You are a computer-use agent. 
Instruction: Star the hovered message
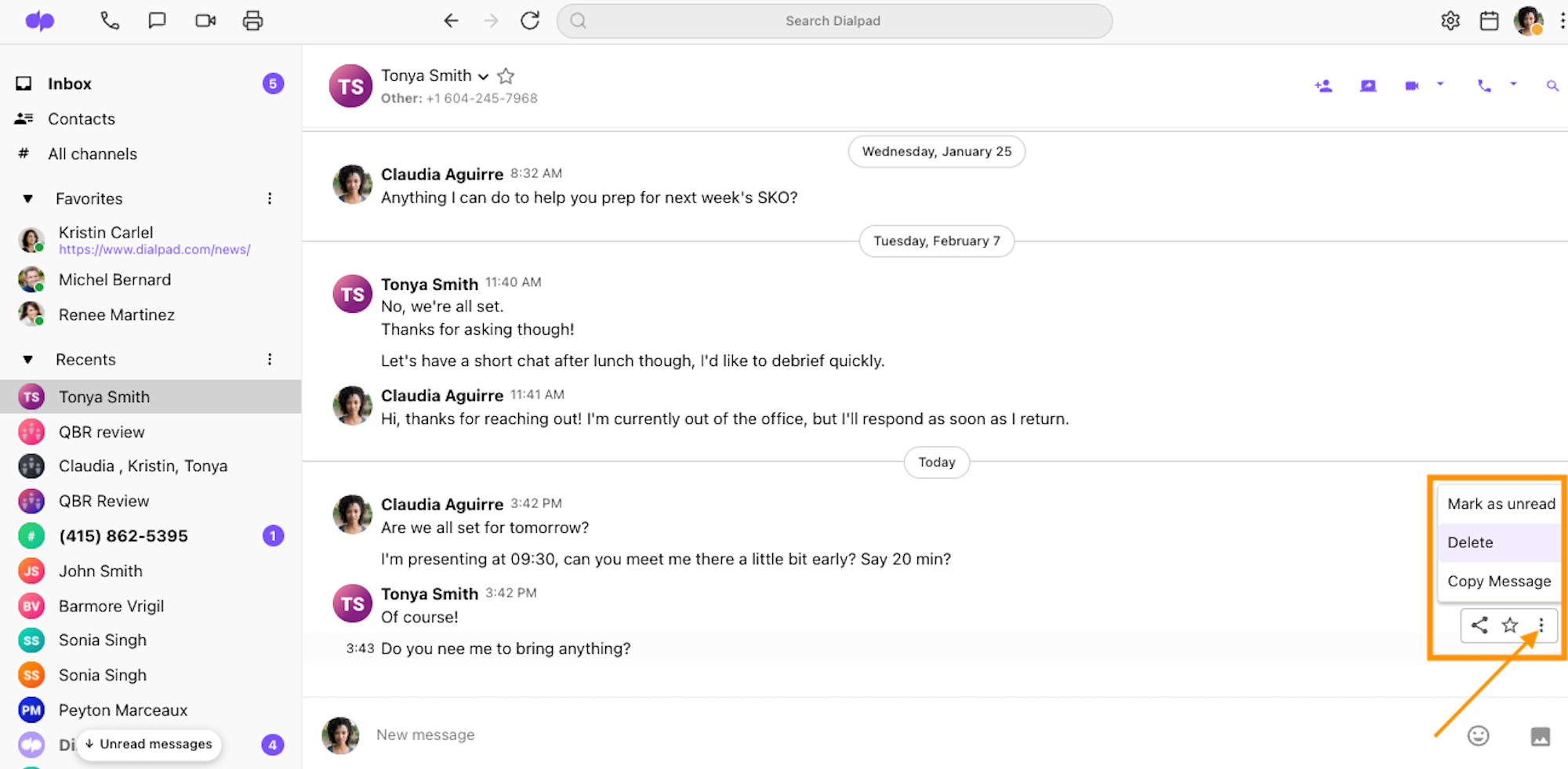[x=1510, y=625]
